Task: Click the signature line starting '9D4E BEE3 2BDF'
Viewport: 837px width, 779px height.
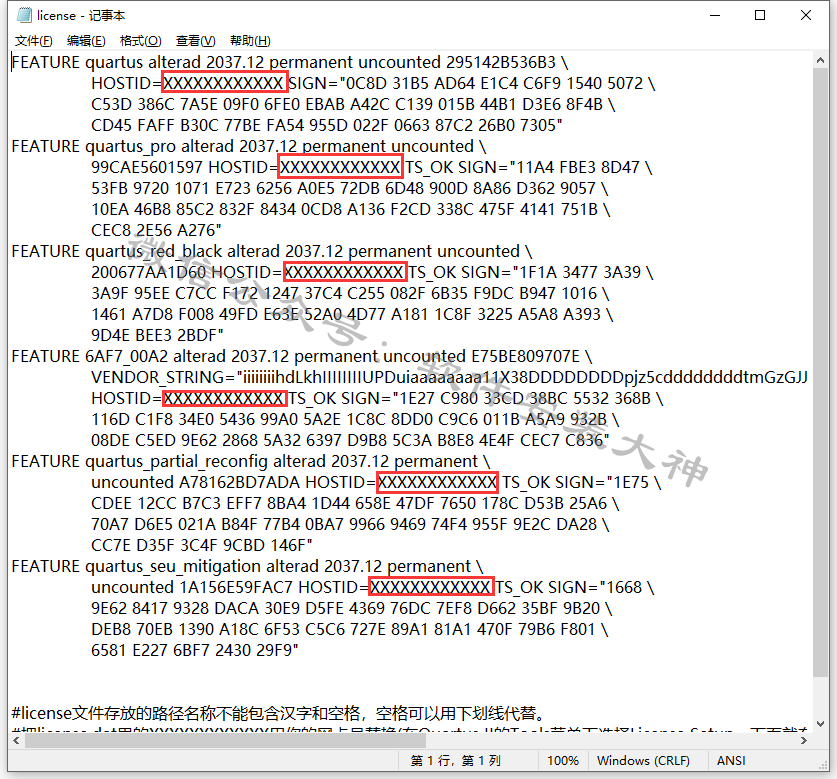Action: click(x=157, y=335)
